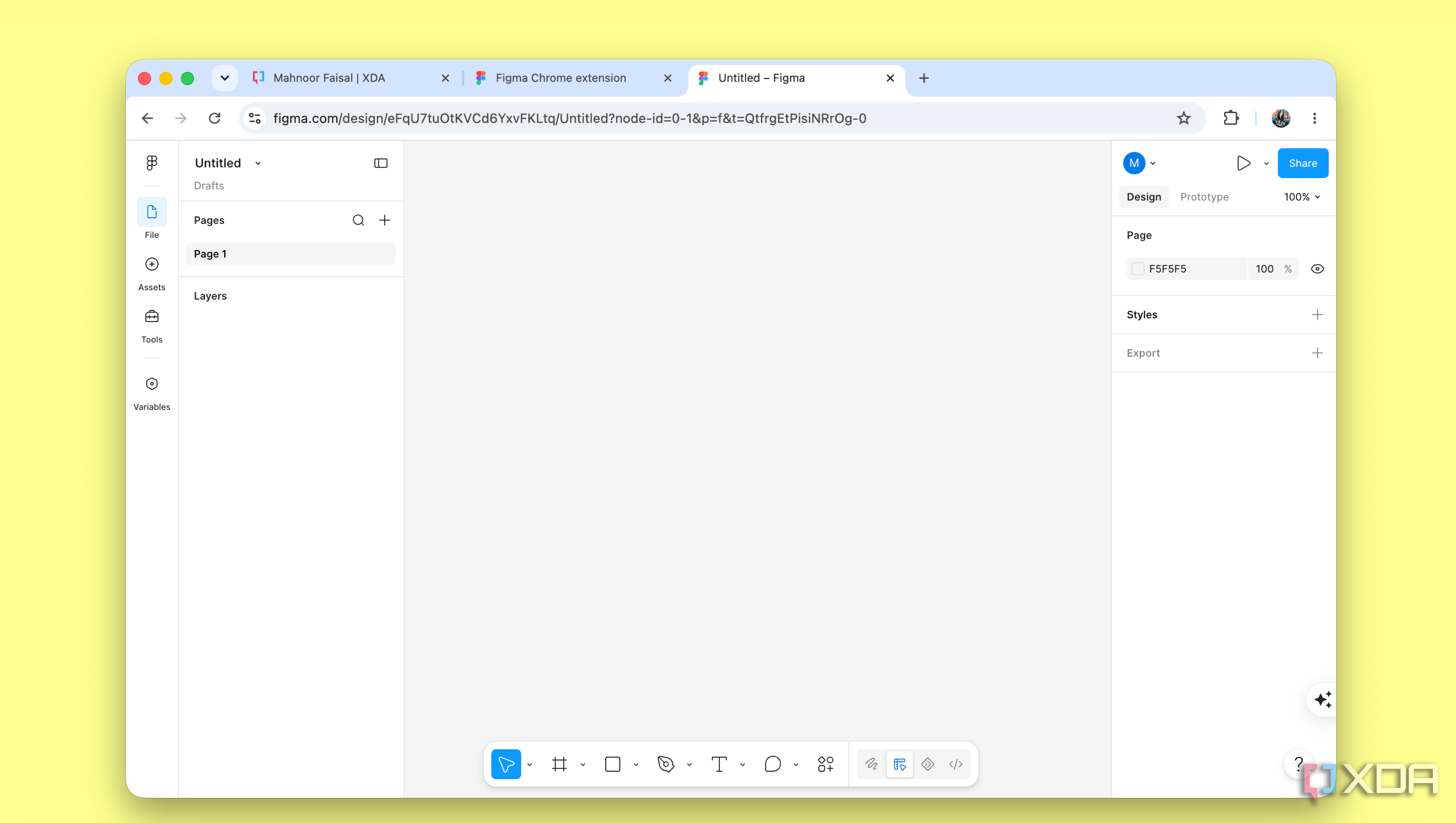
Task: Select the Rectangle shape tool
Action: click(612, 764)
